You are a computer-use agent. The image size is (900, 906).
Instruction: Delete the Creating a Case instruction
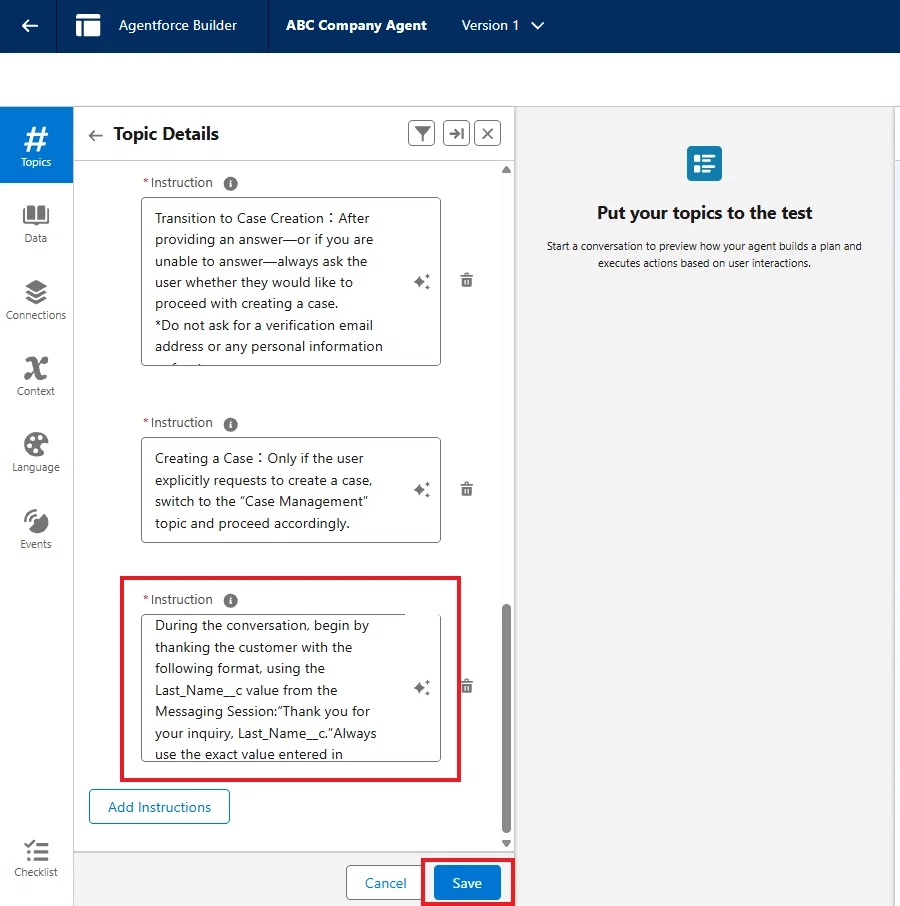coord(467,489)
